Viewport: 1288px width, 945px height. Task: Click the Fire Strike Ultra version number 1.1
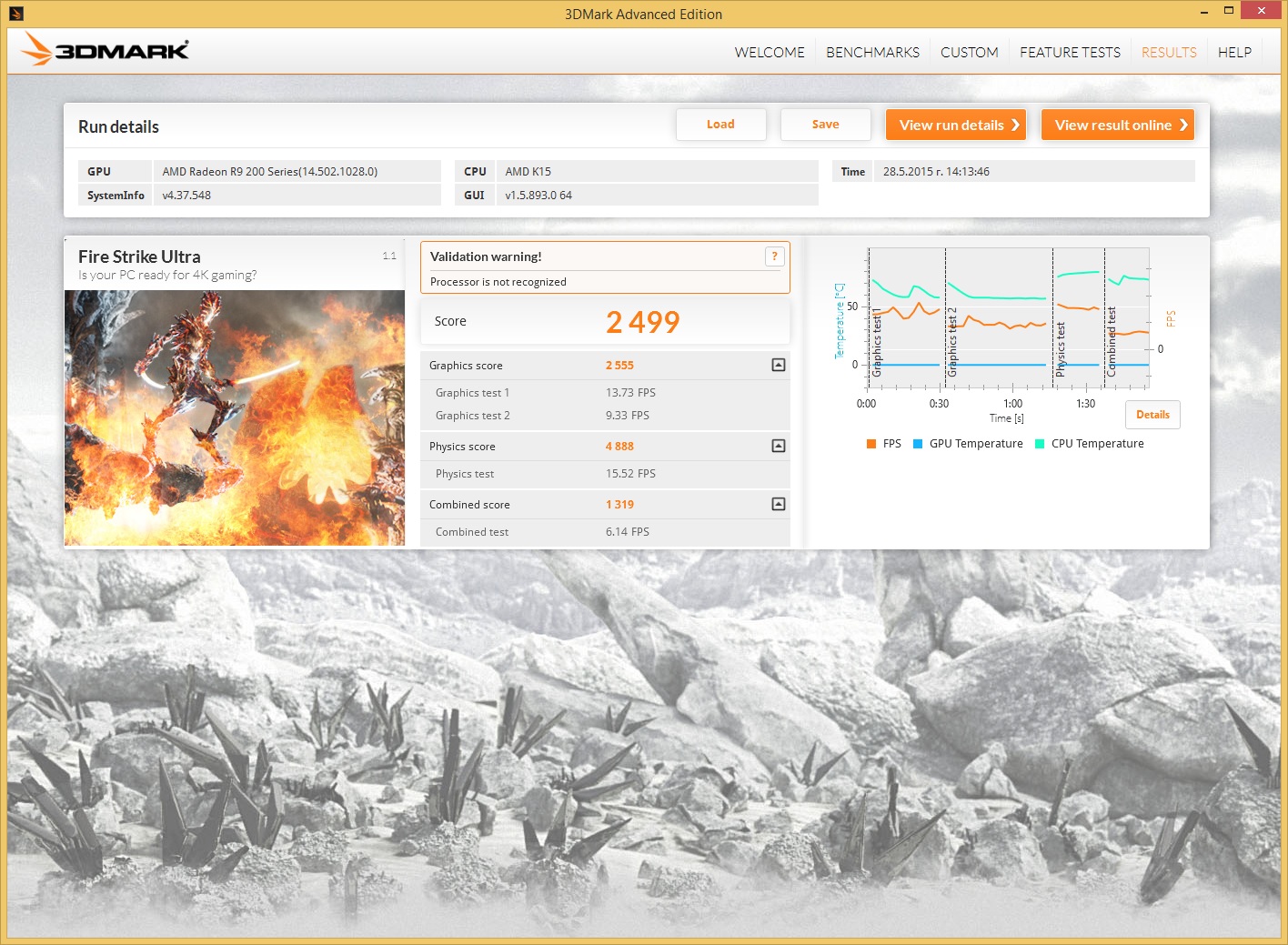(x=389, y=256)
